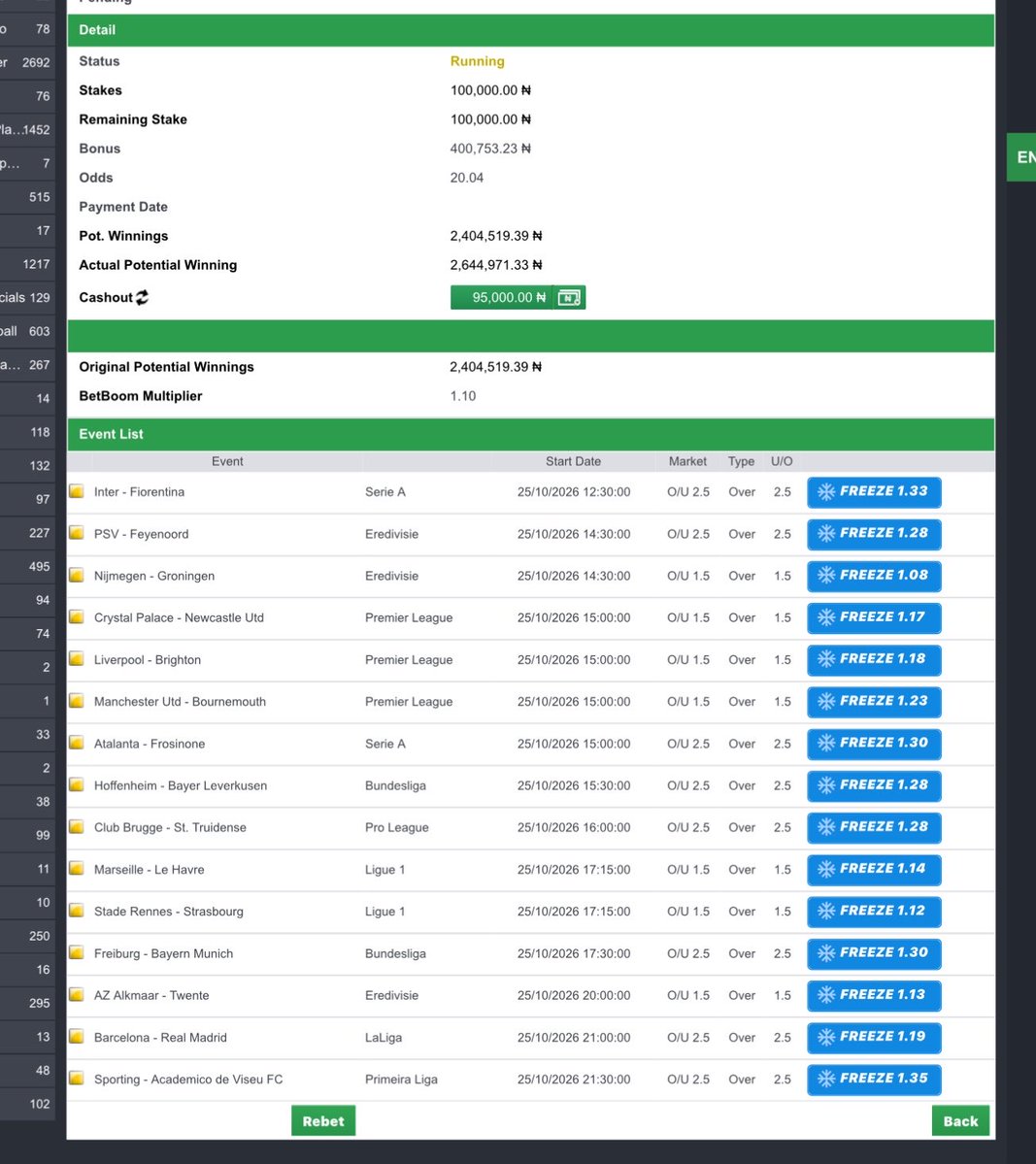
Task: Freeze Barcelona - Real Madrid odds at 1.19
Action: (874, 1037)
